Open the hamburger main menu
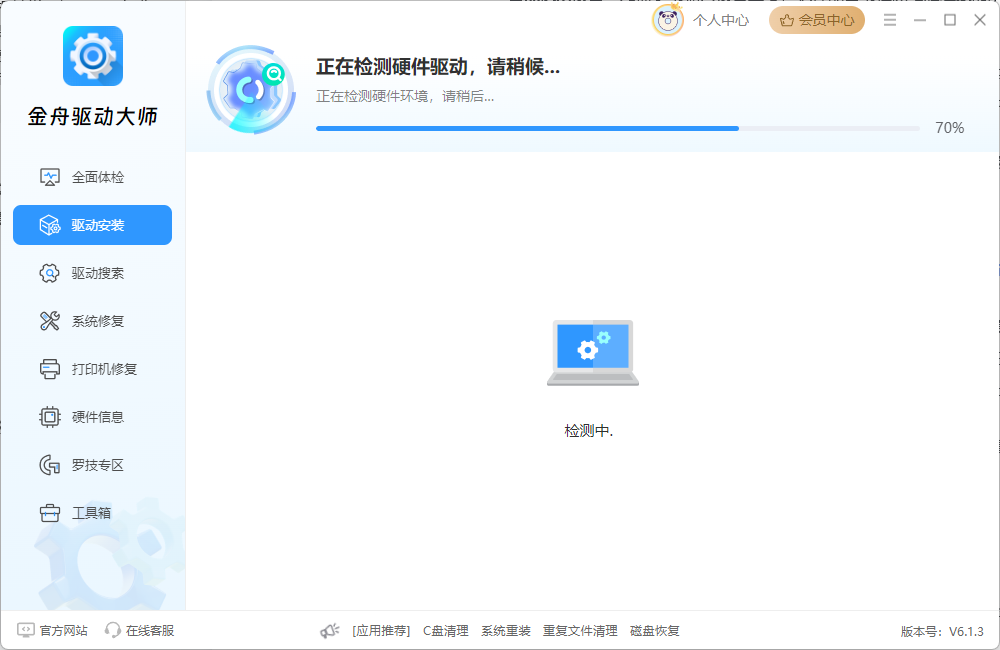 (890, 20)
